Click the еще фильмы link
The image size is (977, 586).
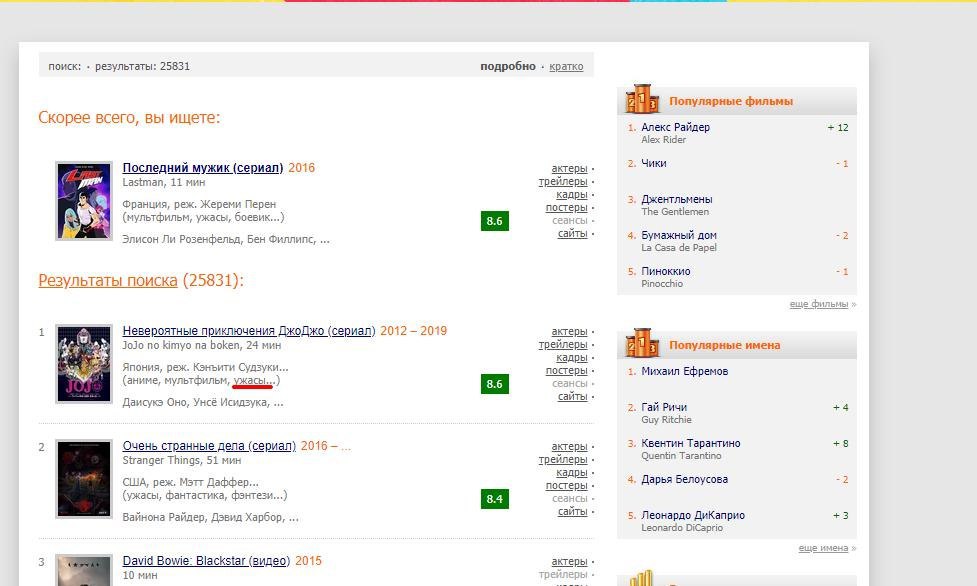coord(819,304)
